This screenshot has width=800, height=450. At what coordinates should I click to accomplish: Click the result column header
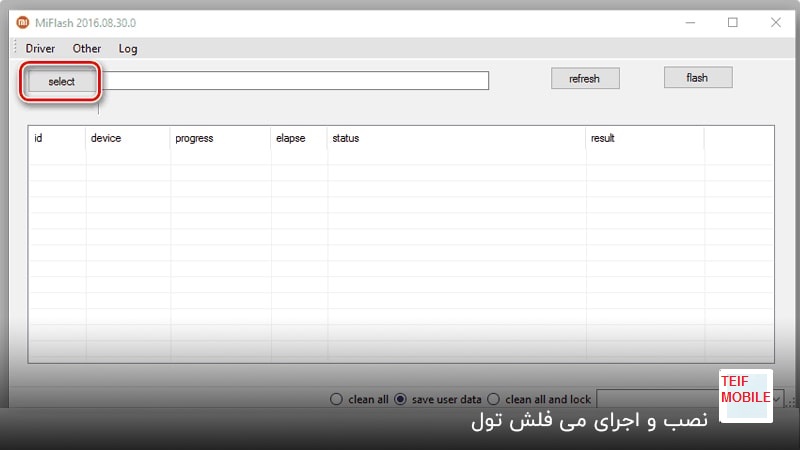coord(645,138)
